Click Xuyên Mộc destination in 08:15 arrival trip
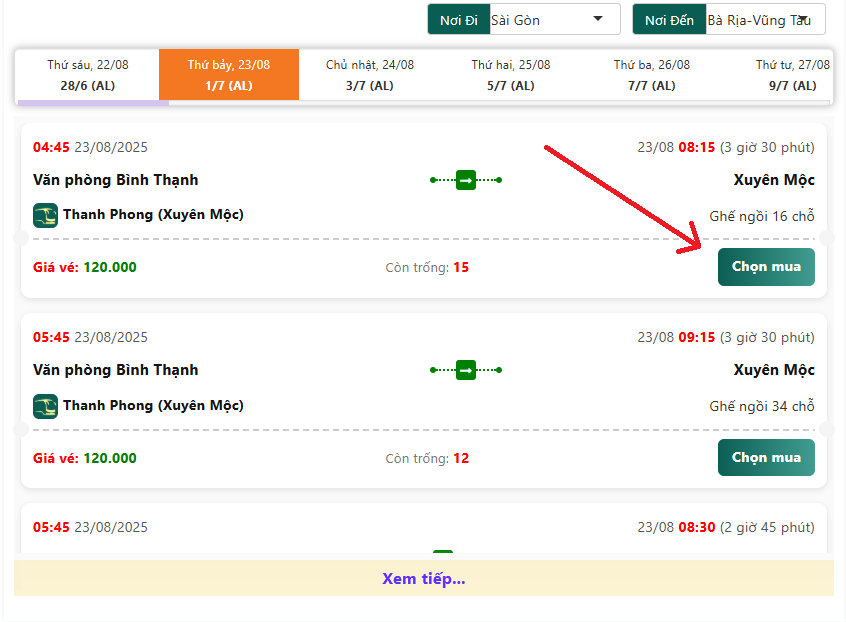The height and width of the screenshot is (622, 846). point(774,180)
